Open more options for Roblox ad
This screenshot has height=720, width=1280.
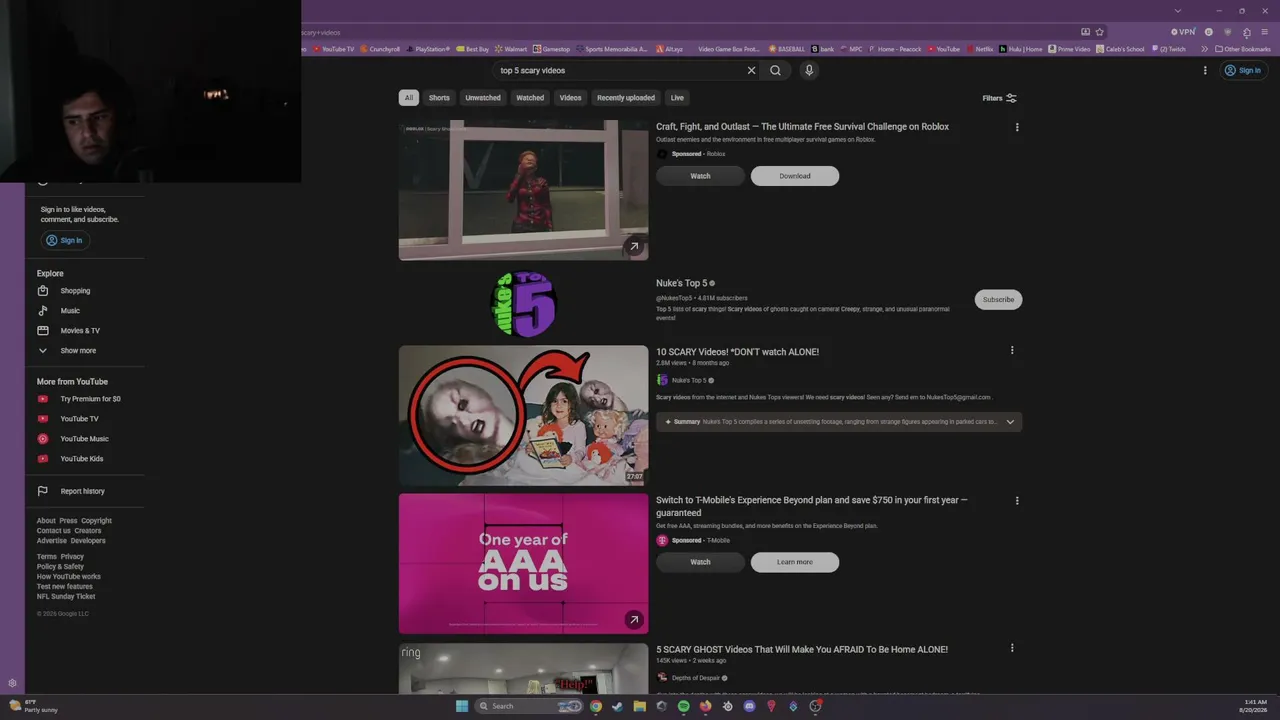point(1017,127)
